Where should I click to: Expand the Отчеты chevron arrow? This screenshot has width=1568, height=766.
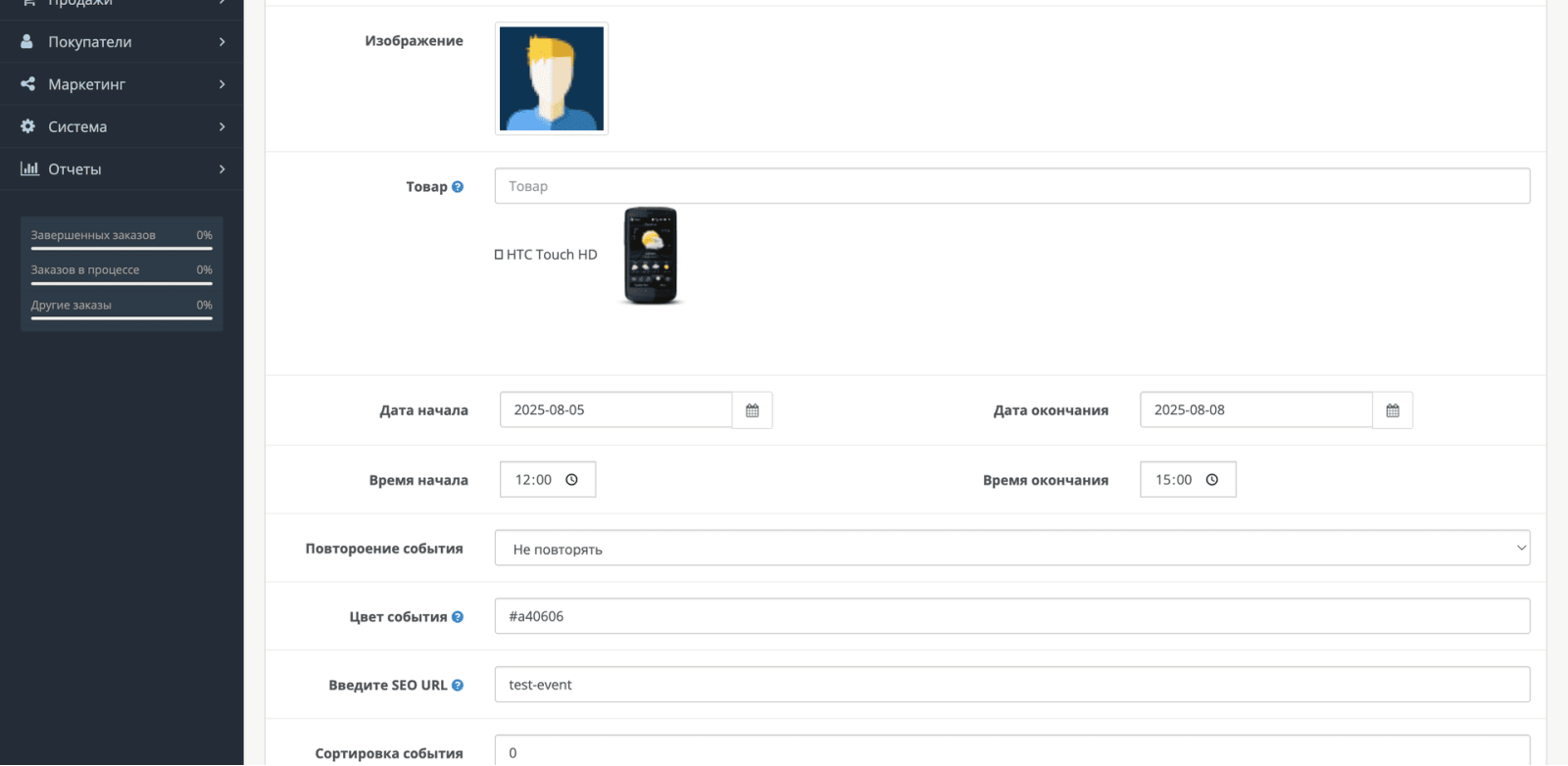pyautogui.click(x=222, y=168)
